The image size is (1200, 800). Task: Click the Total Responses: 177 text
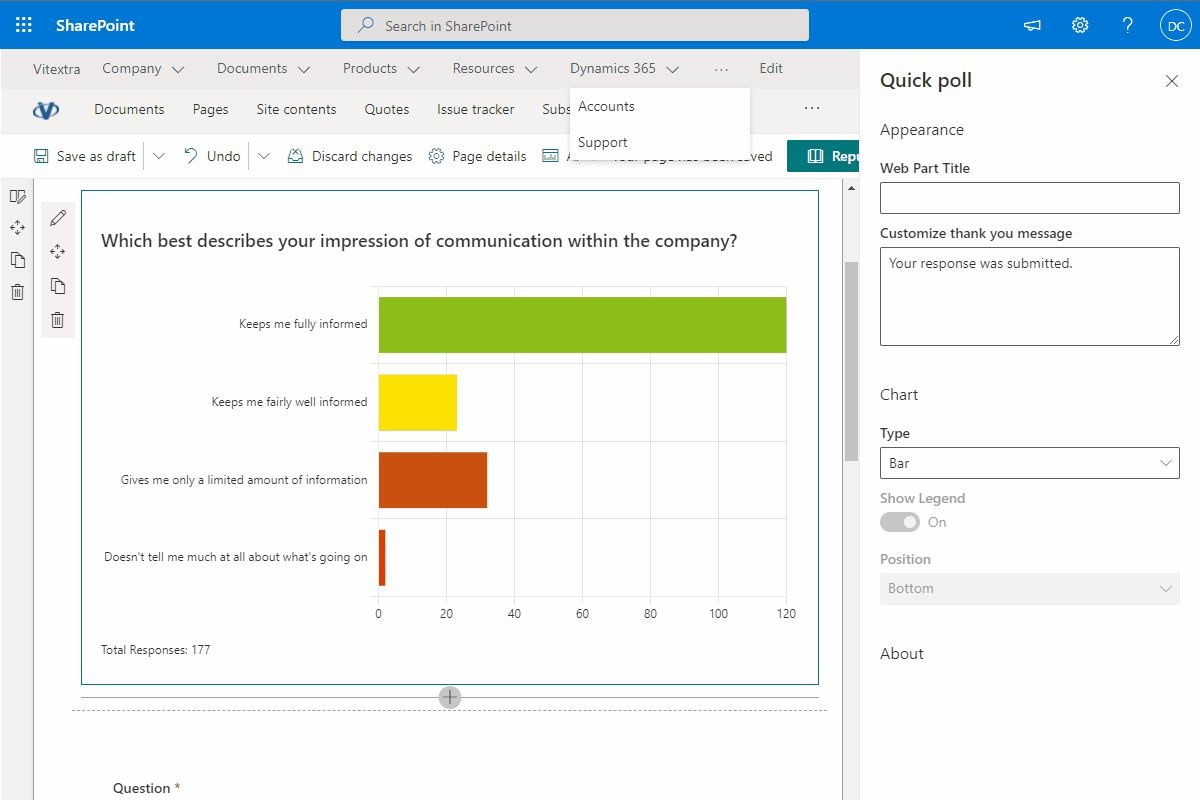pyautogui.click(x=156, y=650)
